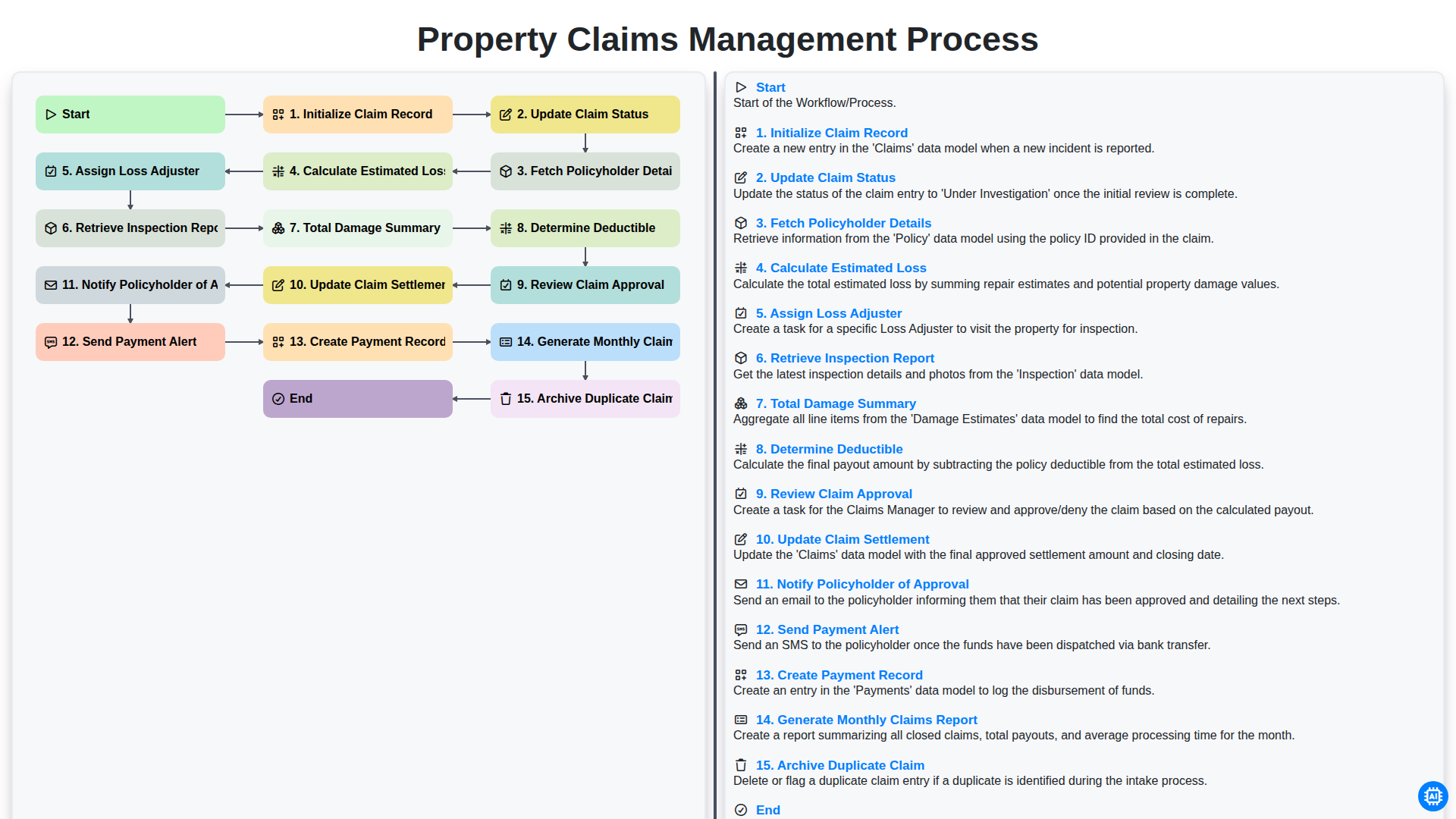Click the edit pencil icon in Update Claim Status node
1456x819 pixels.
[506, 115]
